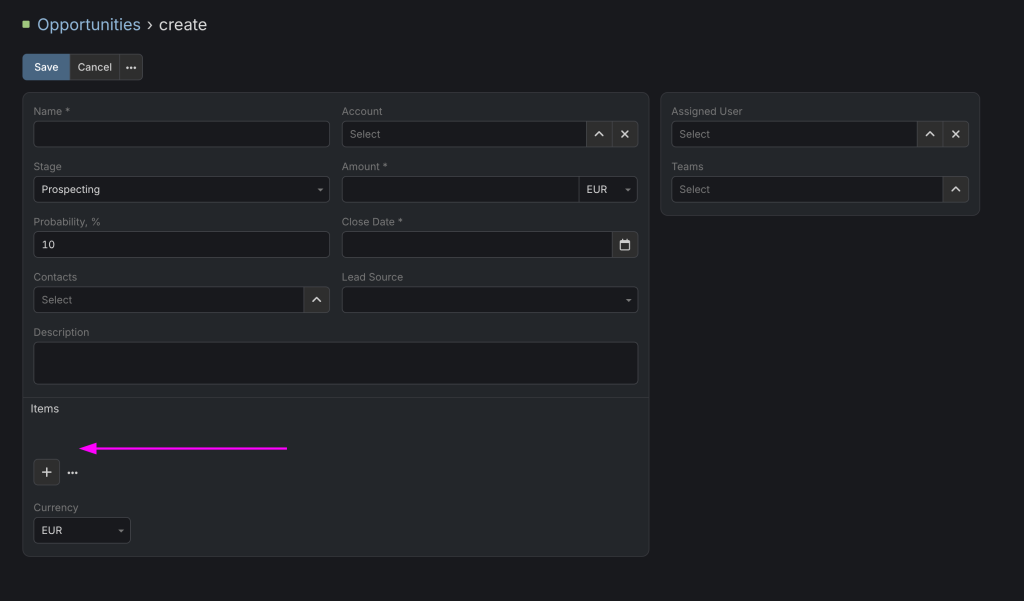Go to Opportunities breadcrumb link
Screen dimensions: 1024x601
(x=88, y=25)
